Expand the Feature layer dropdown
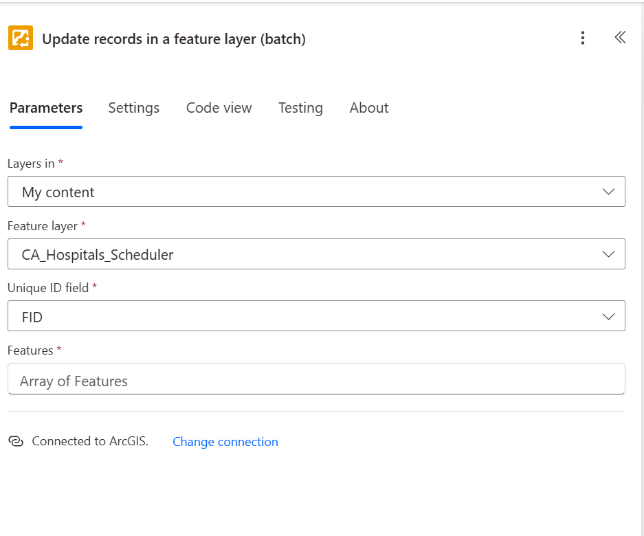The width and height of the screenshot is (644, 536). (x=316, y=254)
